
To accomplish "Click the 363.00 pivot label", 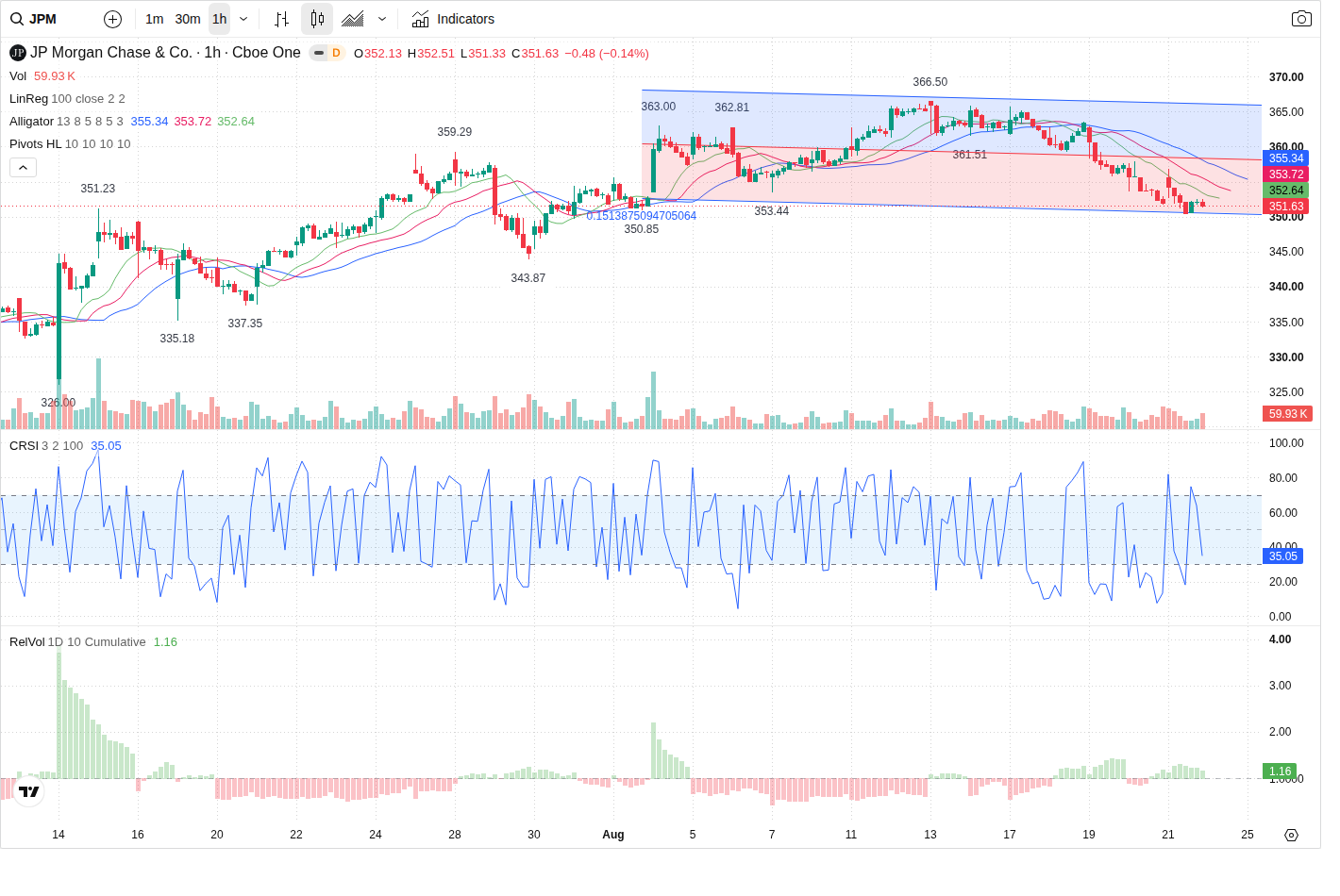I will [658, 107].
